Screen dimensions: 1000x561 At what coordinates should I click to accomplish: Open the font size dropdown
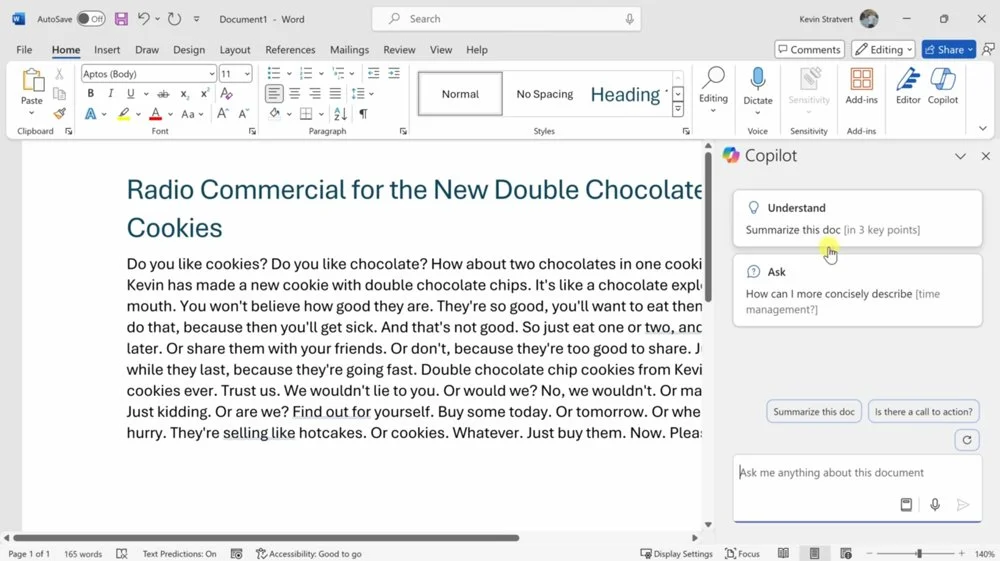247,74
